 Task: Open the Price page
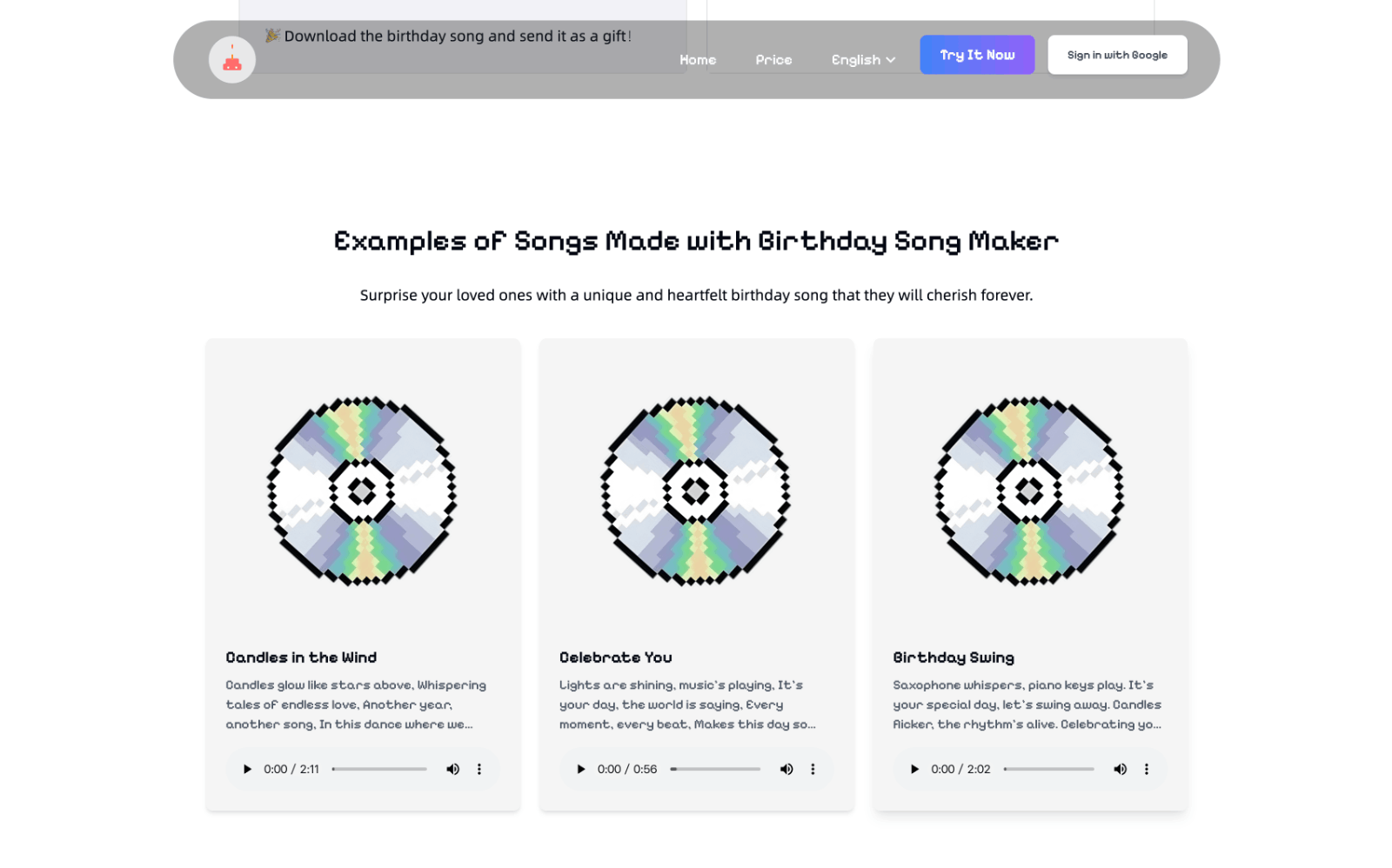[x=773, y=60]
